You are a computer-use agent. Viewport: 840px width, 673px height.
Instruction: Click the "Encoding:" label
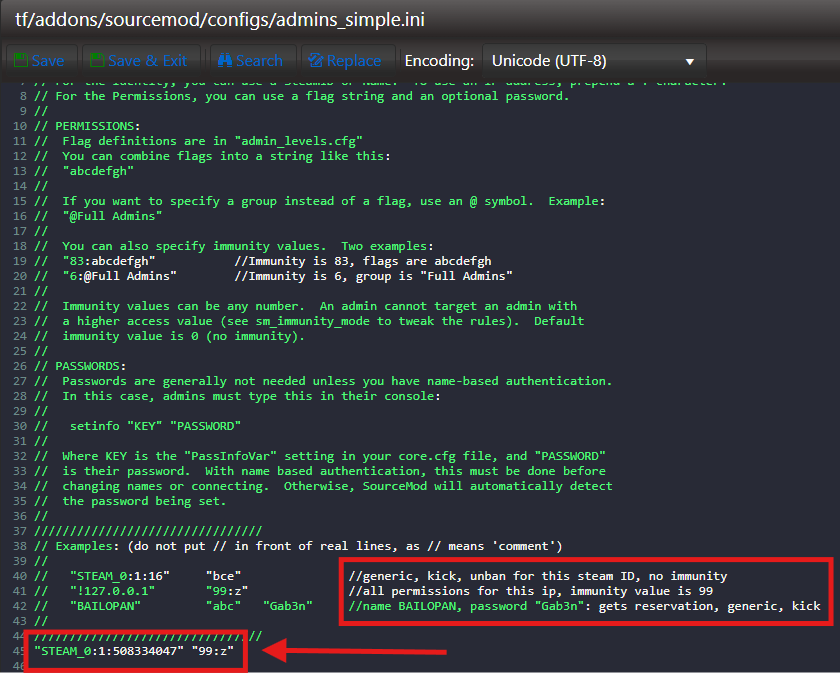tap(439, 61)
